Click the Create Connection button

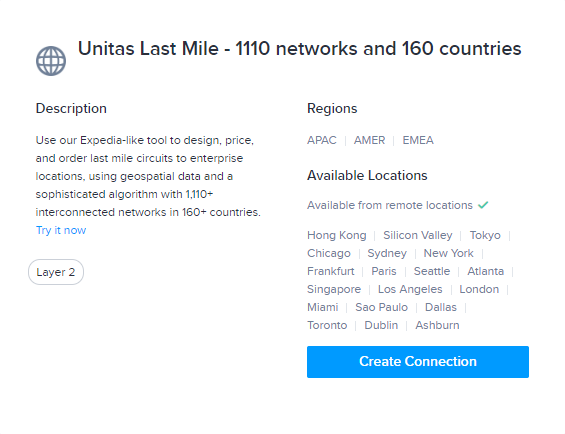[418, 362]
